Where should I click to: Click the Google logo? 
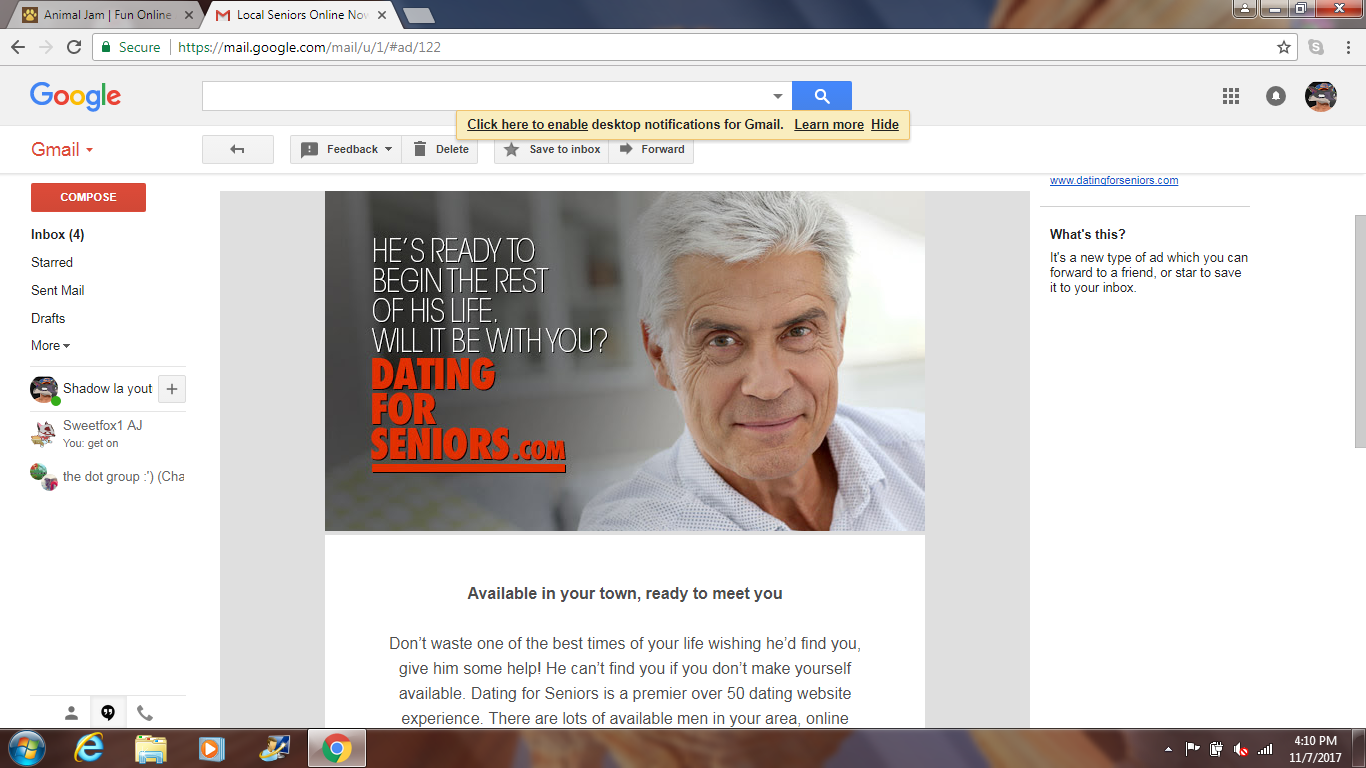[x=75, y=96]
